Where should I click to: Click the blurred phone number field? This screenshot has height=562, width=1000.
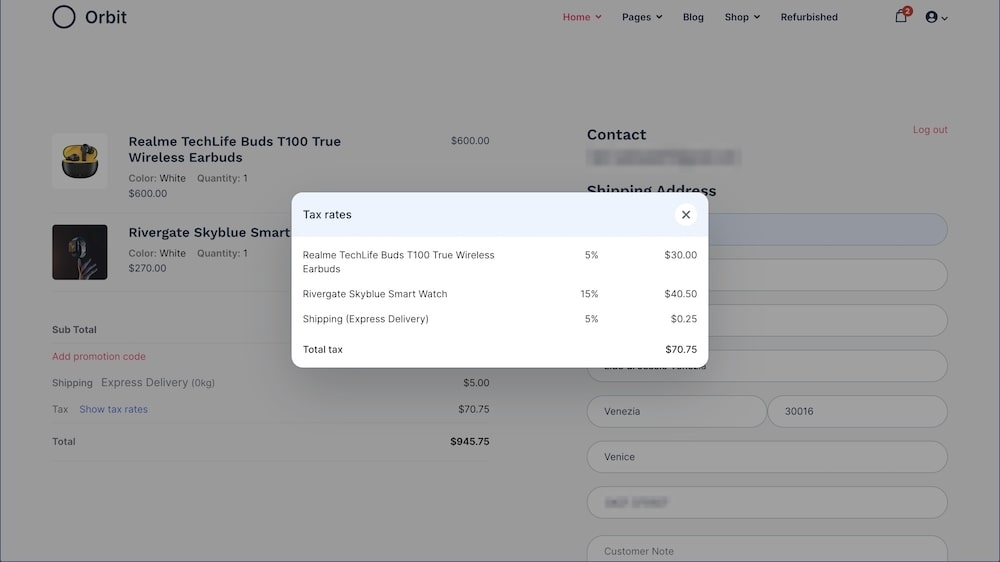tap(767, 503)
